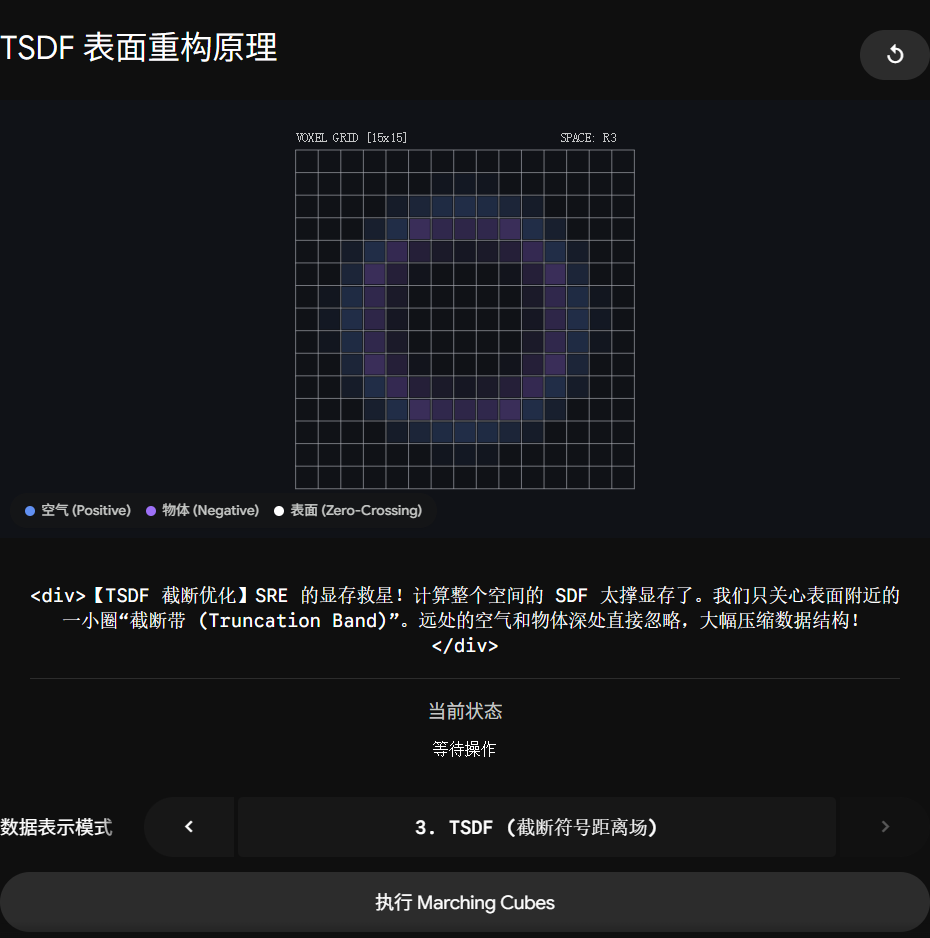930x938 pixels.
Task: Click the SPACE: R3 label
Action: click(588, 138)
